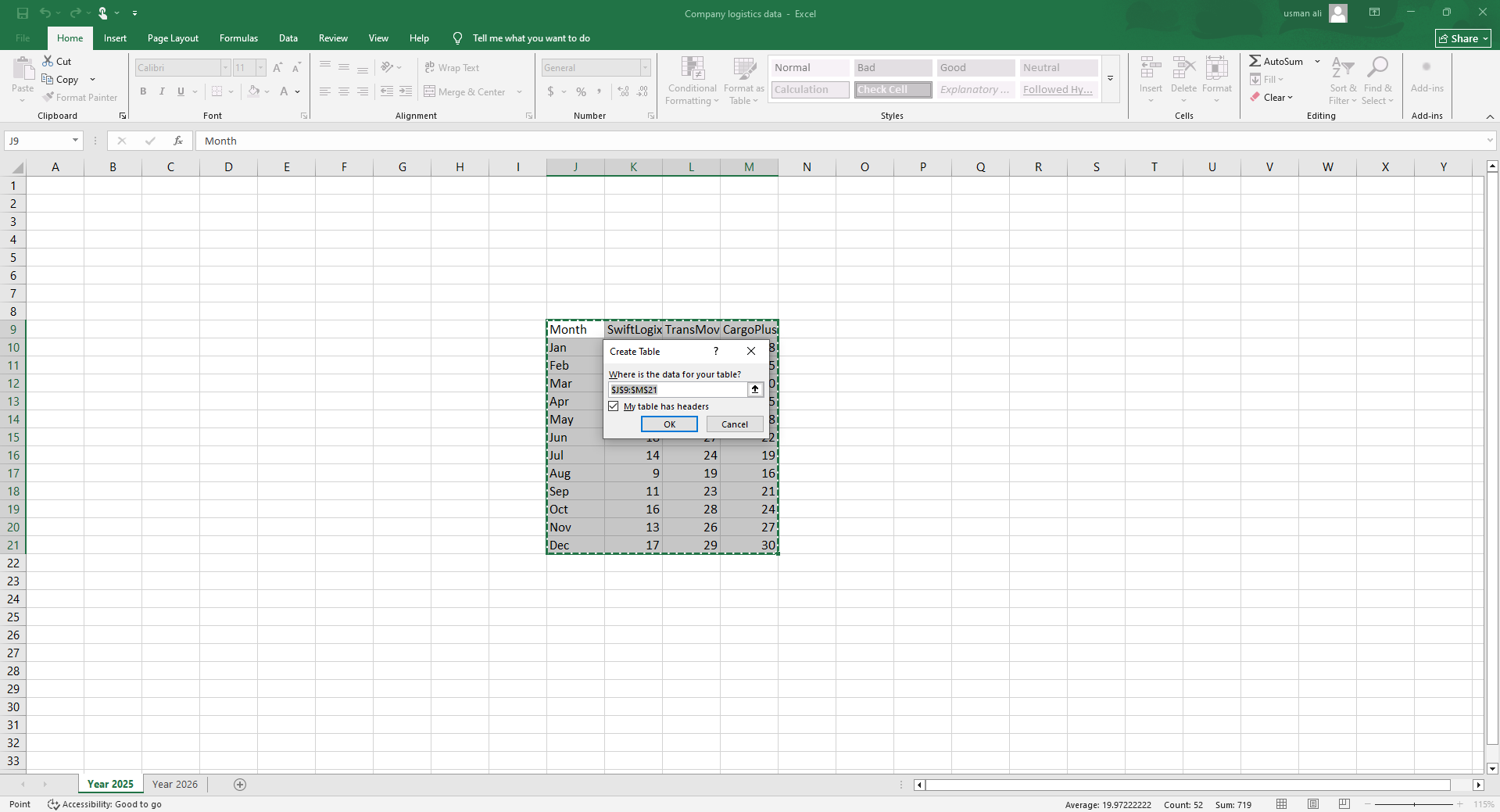The image size is (1500, 812).
Task: Click the collapse range selector icon in dialog
Action: 755,389
